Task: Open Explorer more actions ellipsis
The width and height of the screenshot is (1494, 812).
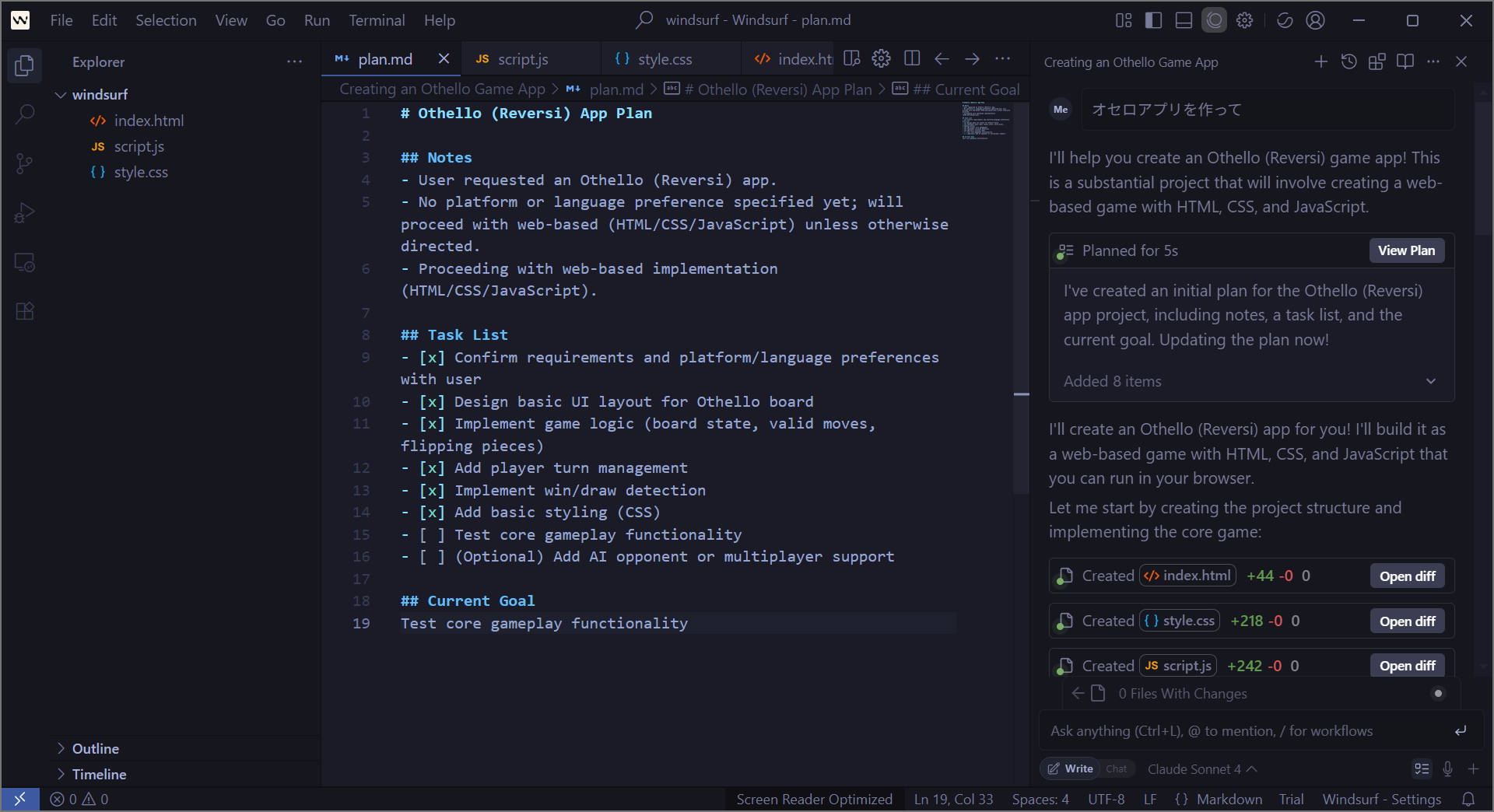Action: click(294, 61)
